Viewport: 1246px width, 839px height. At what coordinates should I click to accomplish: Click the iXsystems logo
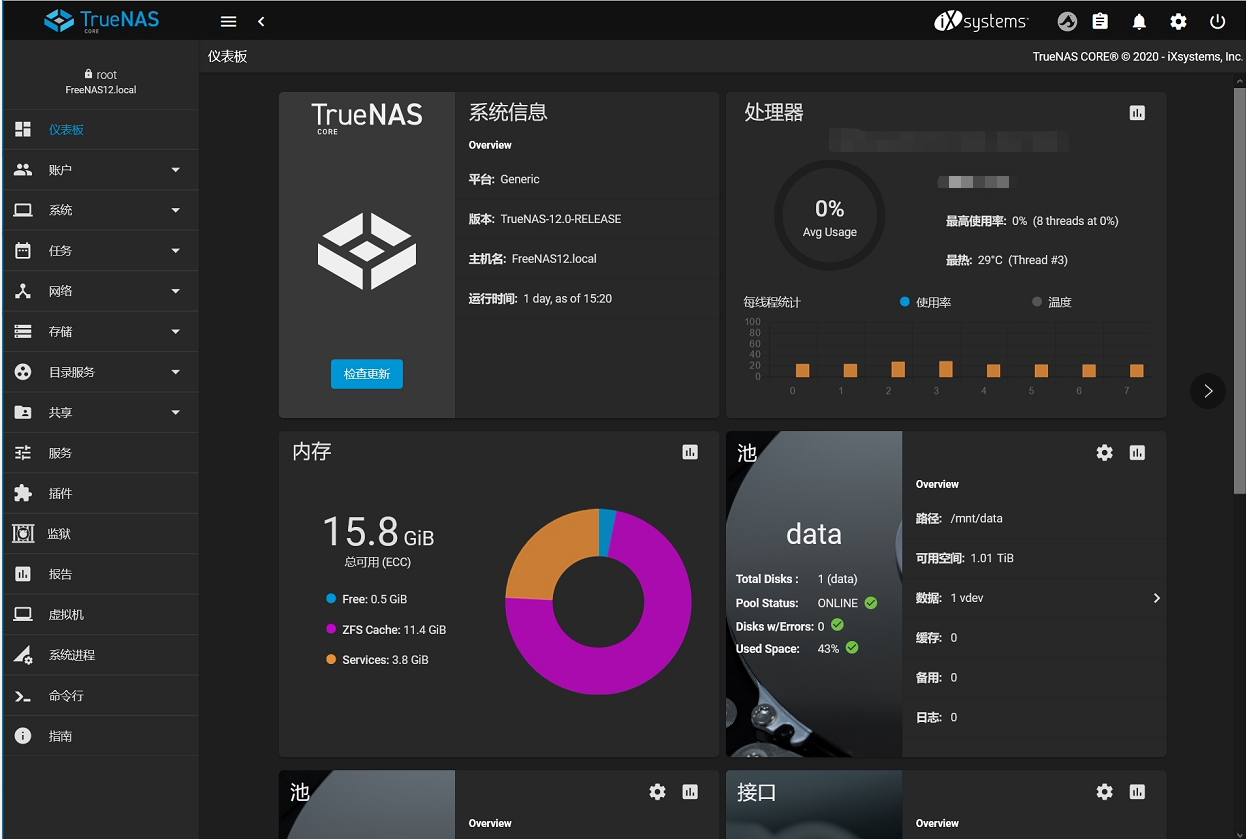(x=981, y=21)
